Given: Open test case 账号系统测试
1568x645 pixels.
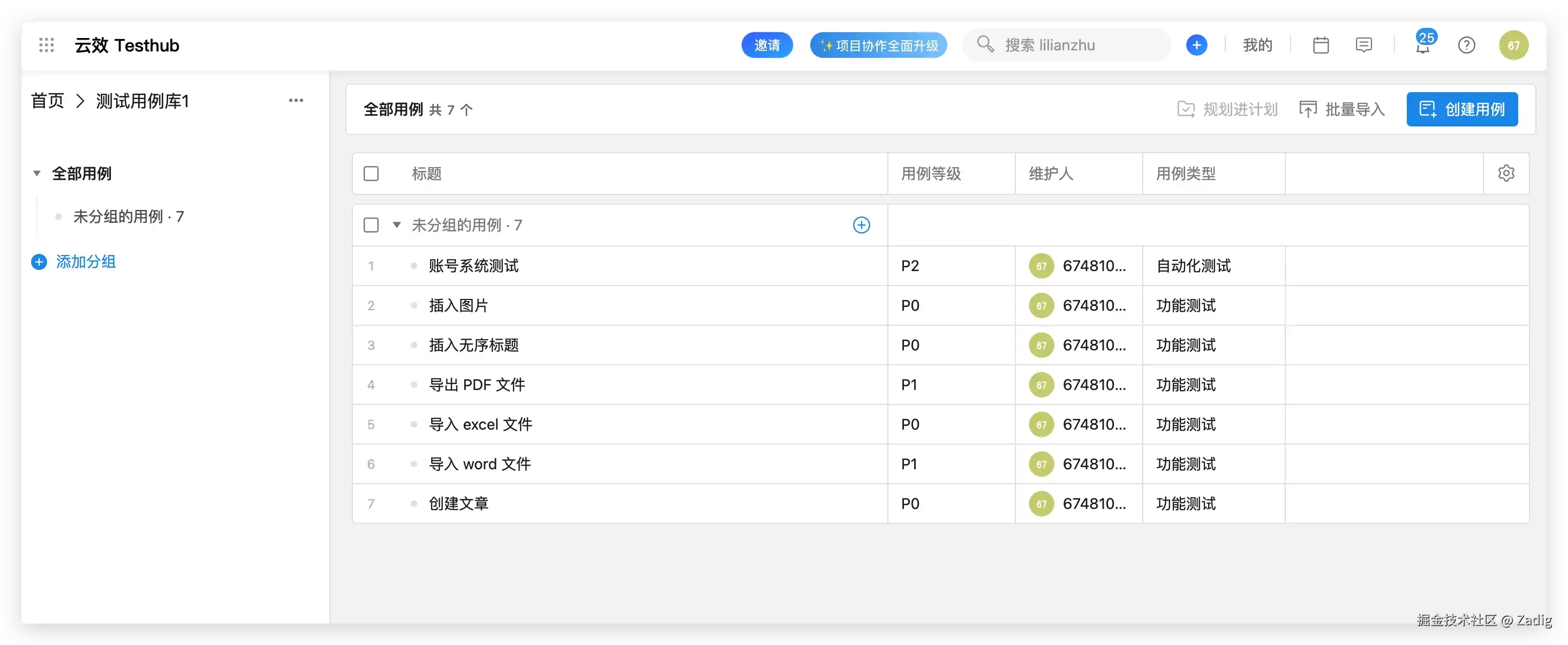Looking at the screenshot, I should (473, 266).
